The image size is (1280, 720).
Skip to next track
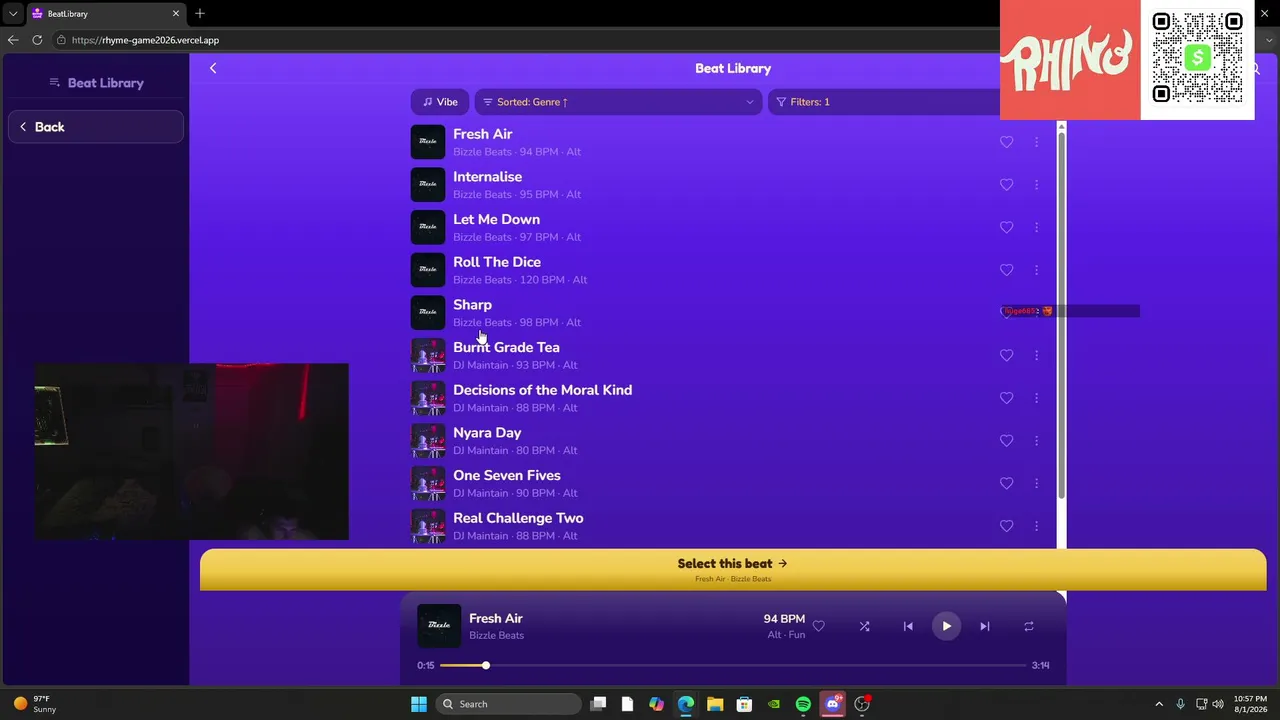[984, 626]
